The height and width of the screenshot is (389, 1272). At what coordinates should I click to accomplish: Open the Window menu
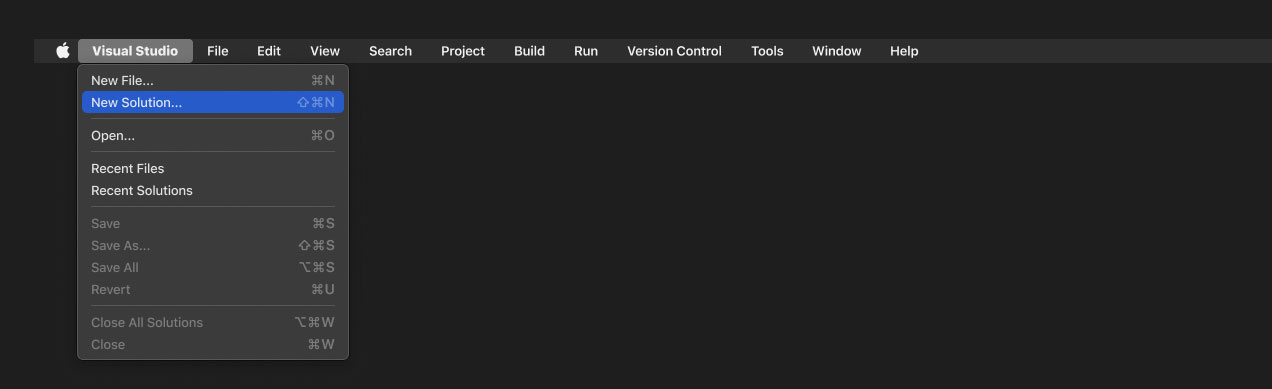836,51
